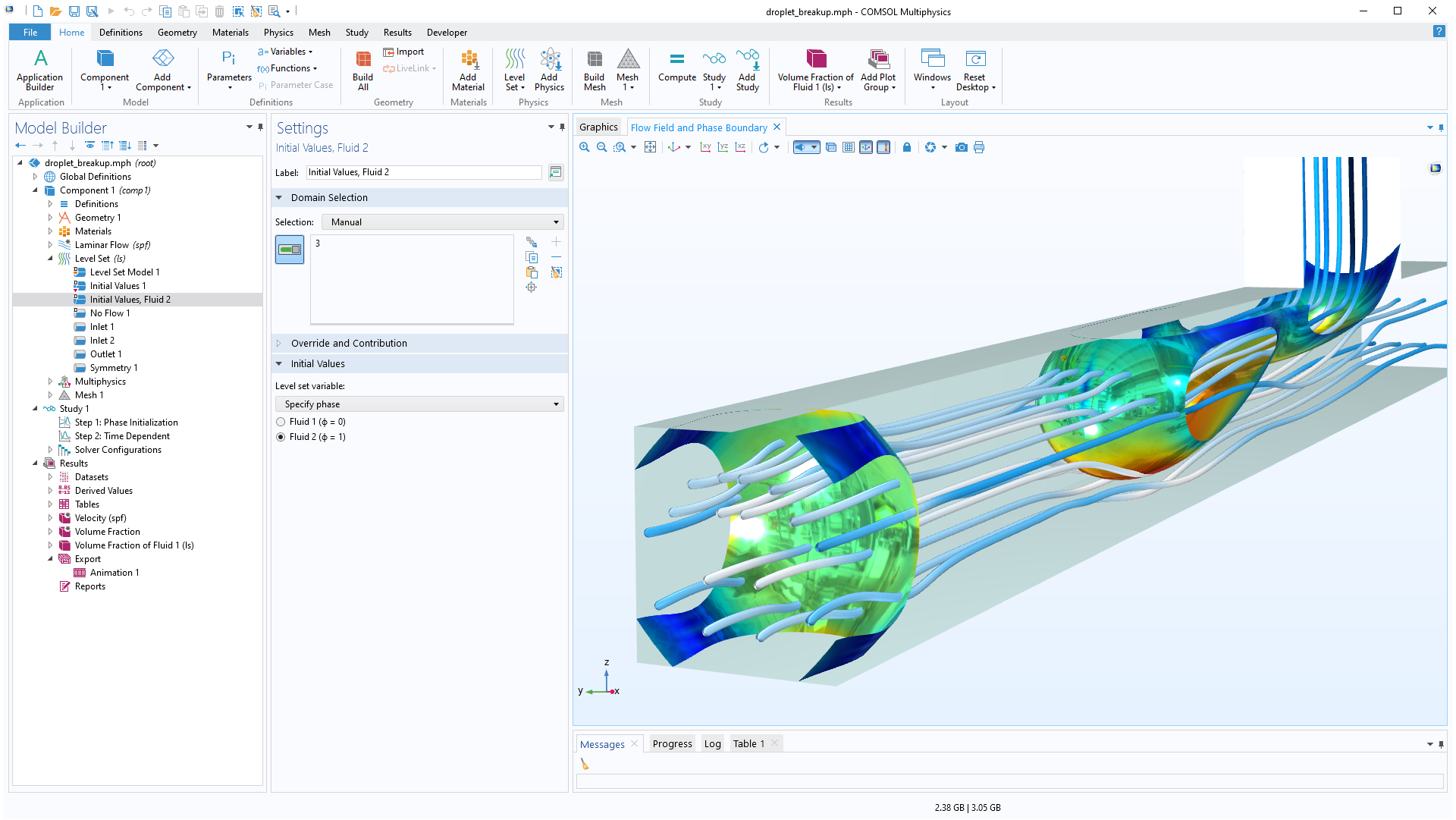
Task: Select the Fluid 2 radio button
Action: (x=281, y=437)
